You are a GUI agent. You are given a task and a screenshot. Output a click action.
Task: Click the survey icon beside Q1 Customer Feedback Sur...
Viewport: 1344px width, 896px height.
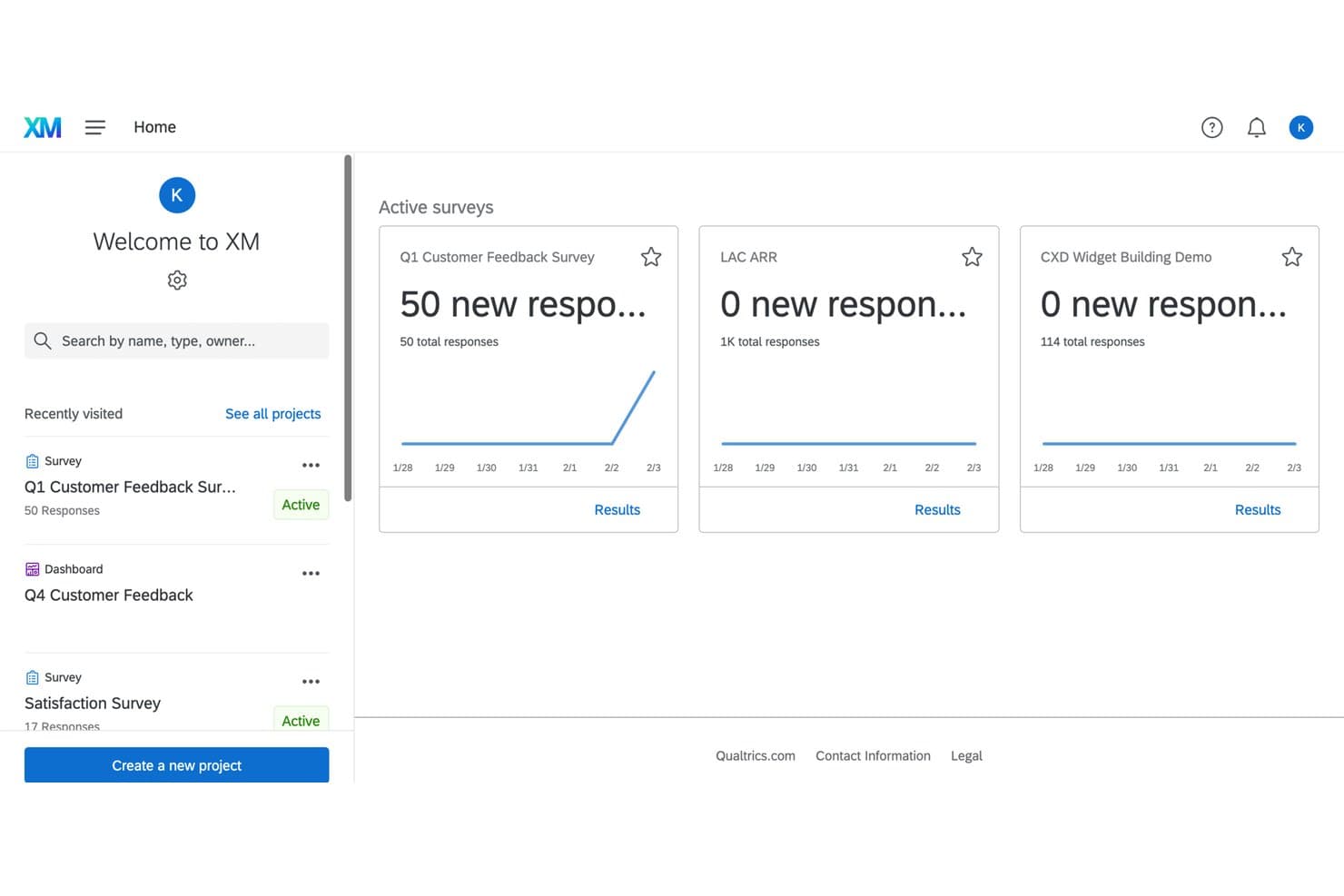32,461
